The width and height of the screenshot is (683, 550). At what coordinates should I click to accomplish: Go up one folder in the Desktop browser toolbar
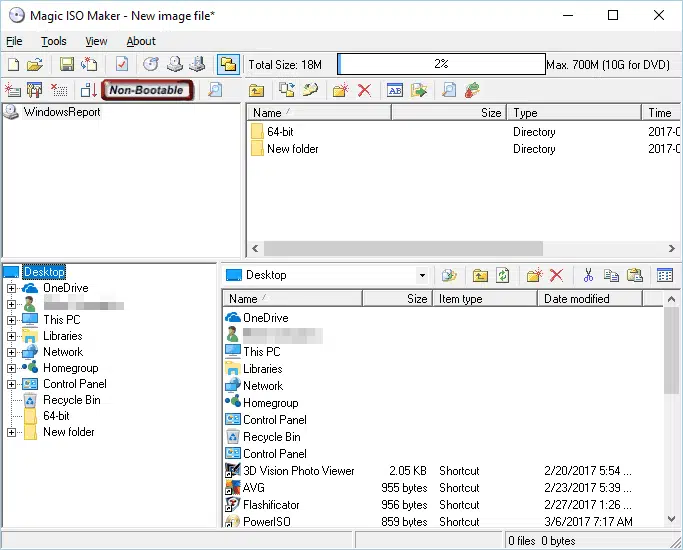tap(480, 275)
